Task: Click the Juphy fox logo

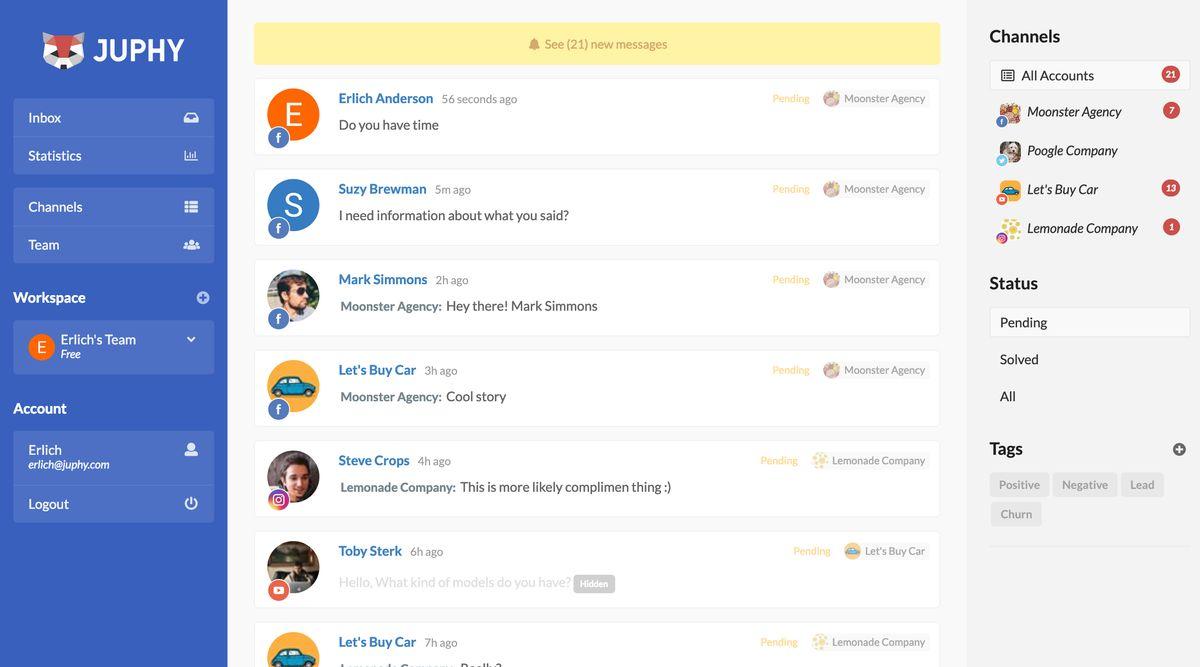Action: (63, 50)
